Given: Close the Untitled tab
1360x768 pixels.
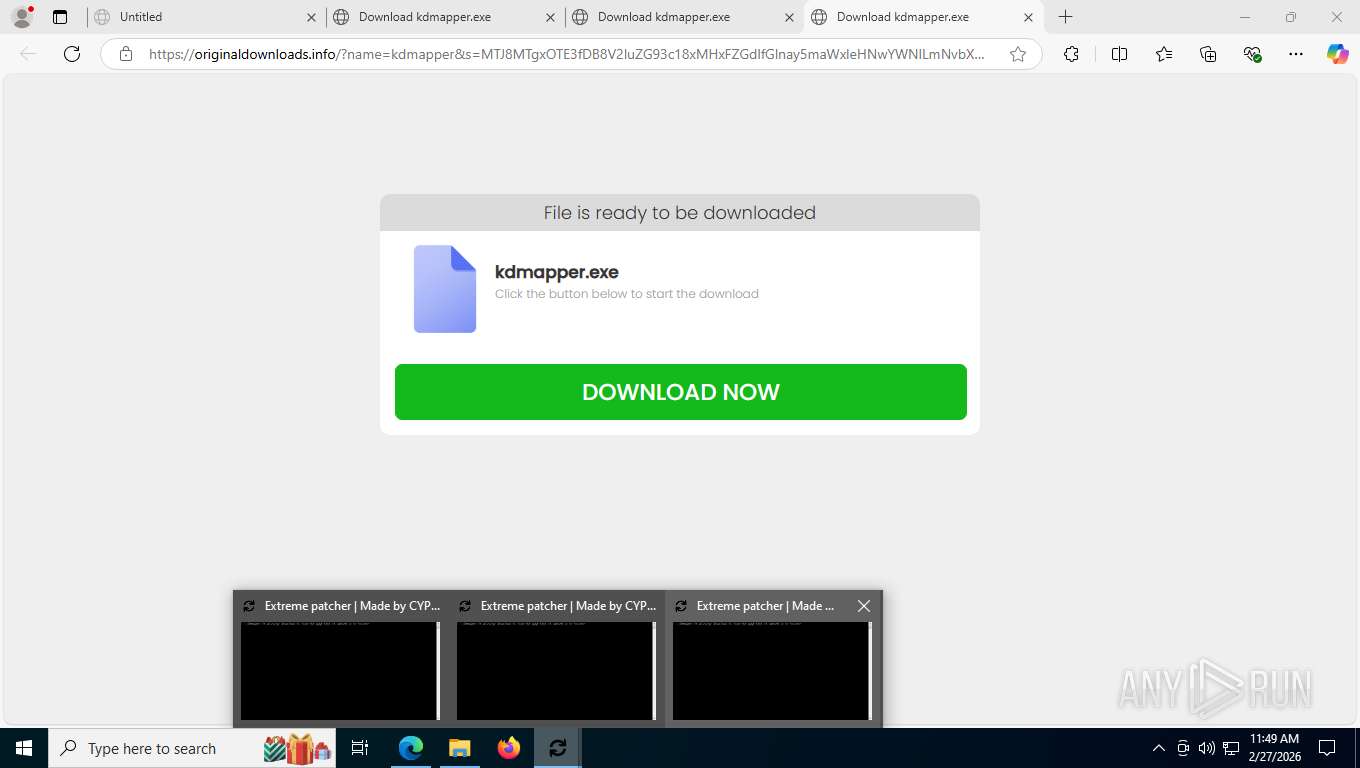Looking at the screenshot, I should coord(311,17).
